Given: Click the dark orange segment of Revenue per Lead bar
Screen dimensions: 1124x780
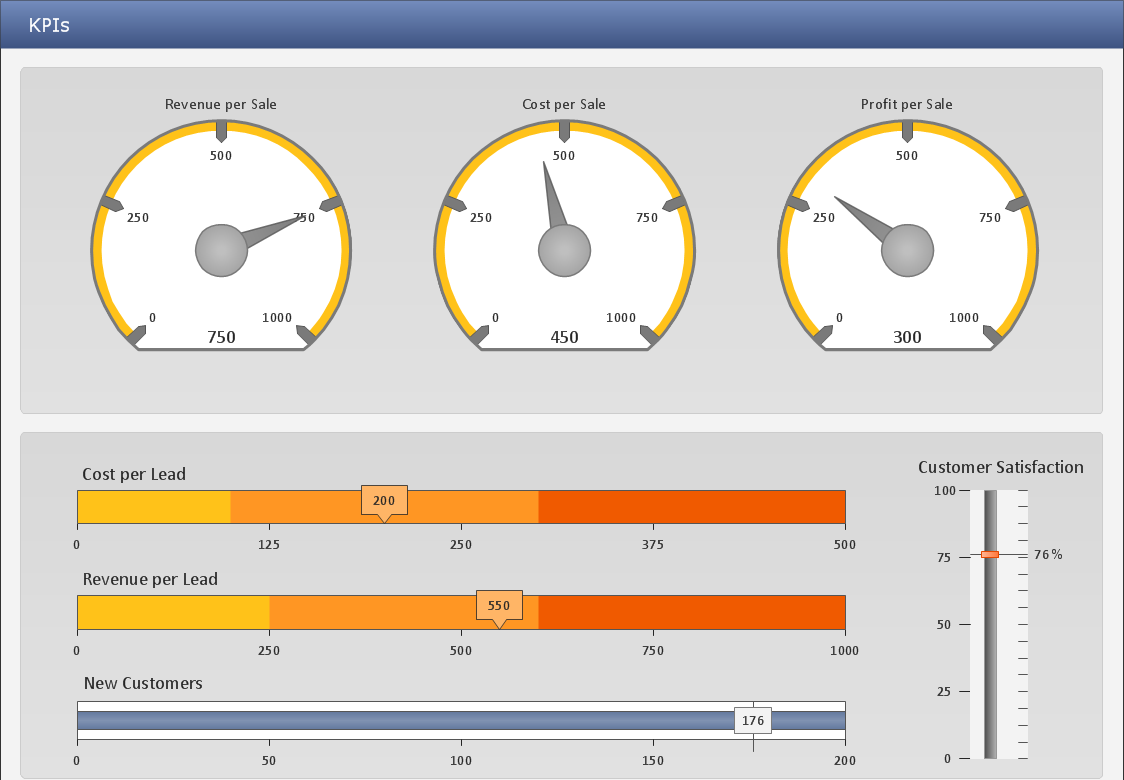Looking at the screenshot, I should [692, 612].
